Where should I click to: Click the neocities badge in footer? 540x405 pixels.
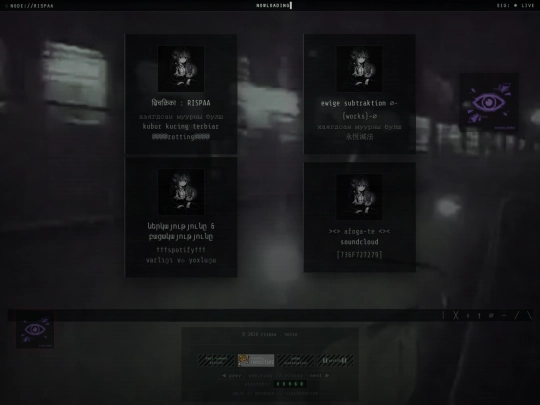256,360
